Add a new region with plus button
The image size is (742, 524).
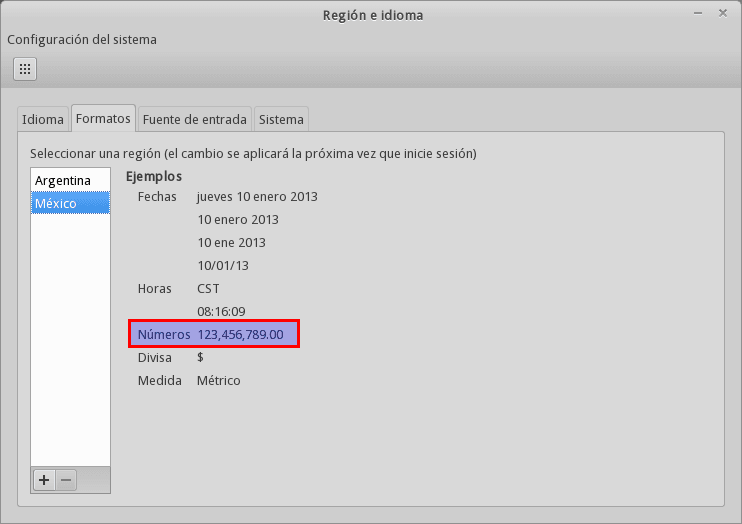click(x=44, y=480)
